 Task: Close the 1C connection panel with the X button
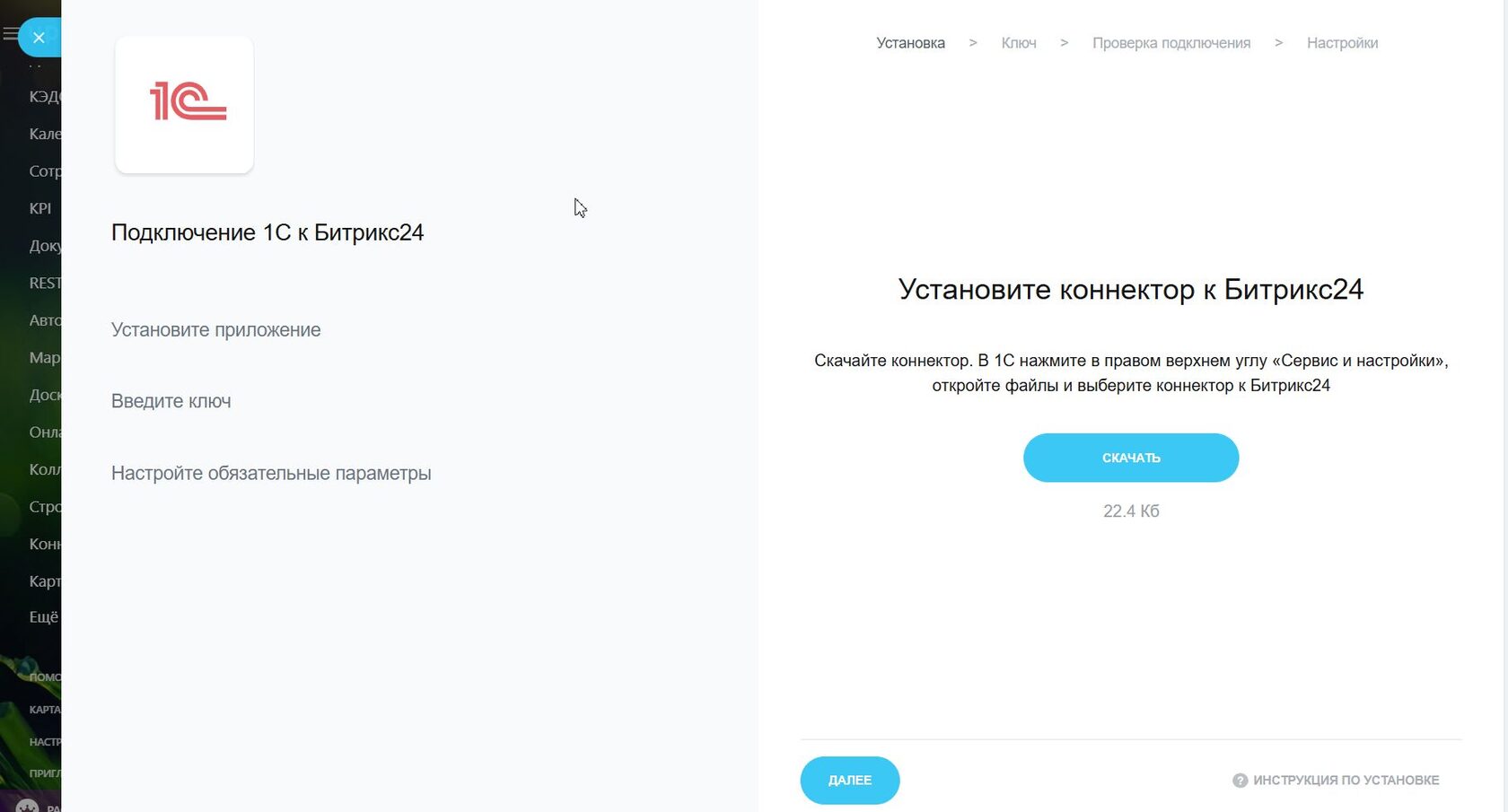click(x=39, y=38)
